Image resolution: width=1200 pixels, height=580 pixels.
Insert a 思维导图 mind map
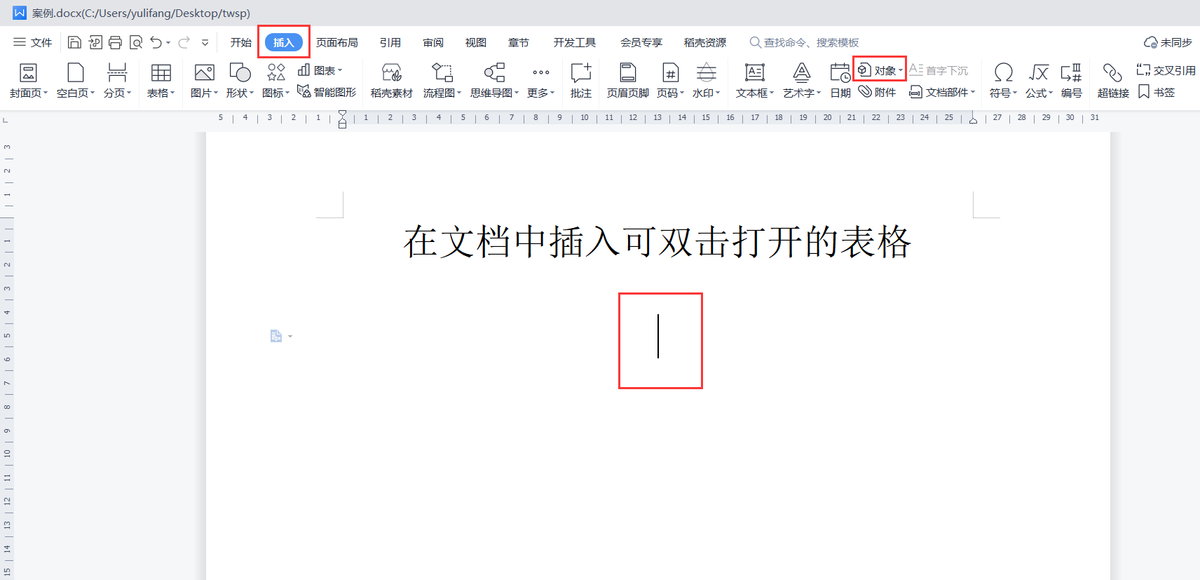tap(495, 81)
